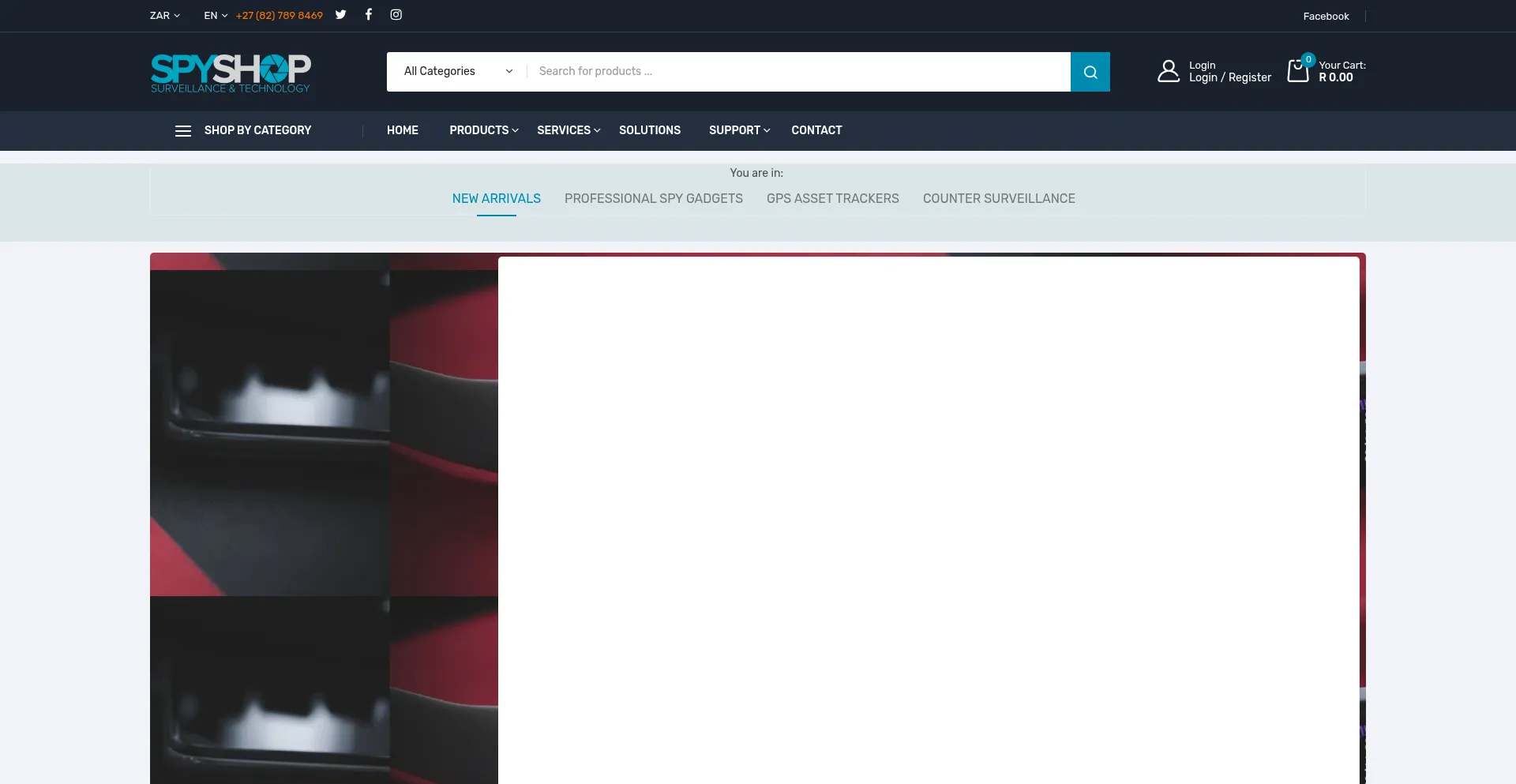Click the hamburger Shop By Category icon

pyautogui.click(x=183, y=131)
